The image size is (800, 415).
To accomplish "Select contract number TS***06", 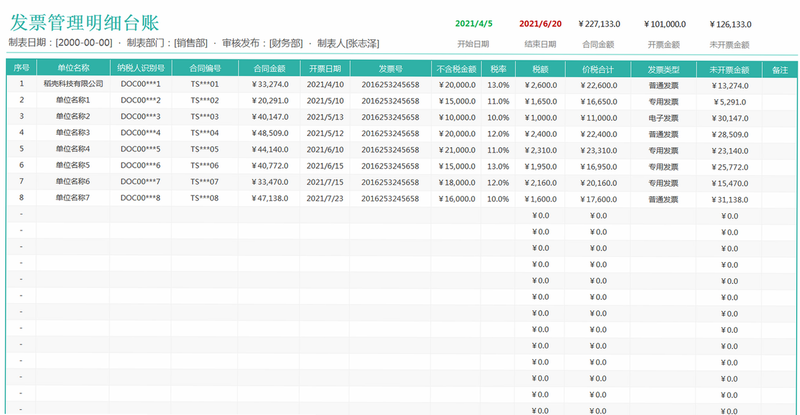I will tap(205, 166).
